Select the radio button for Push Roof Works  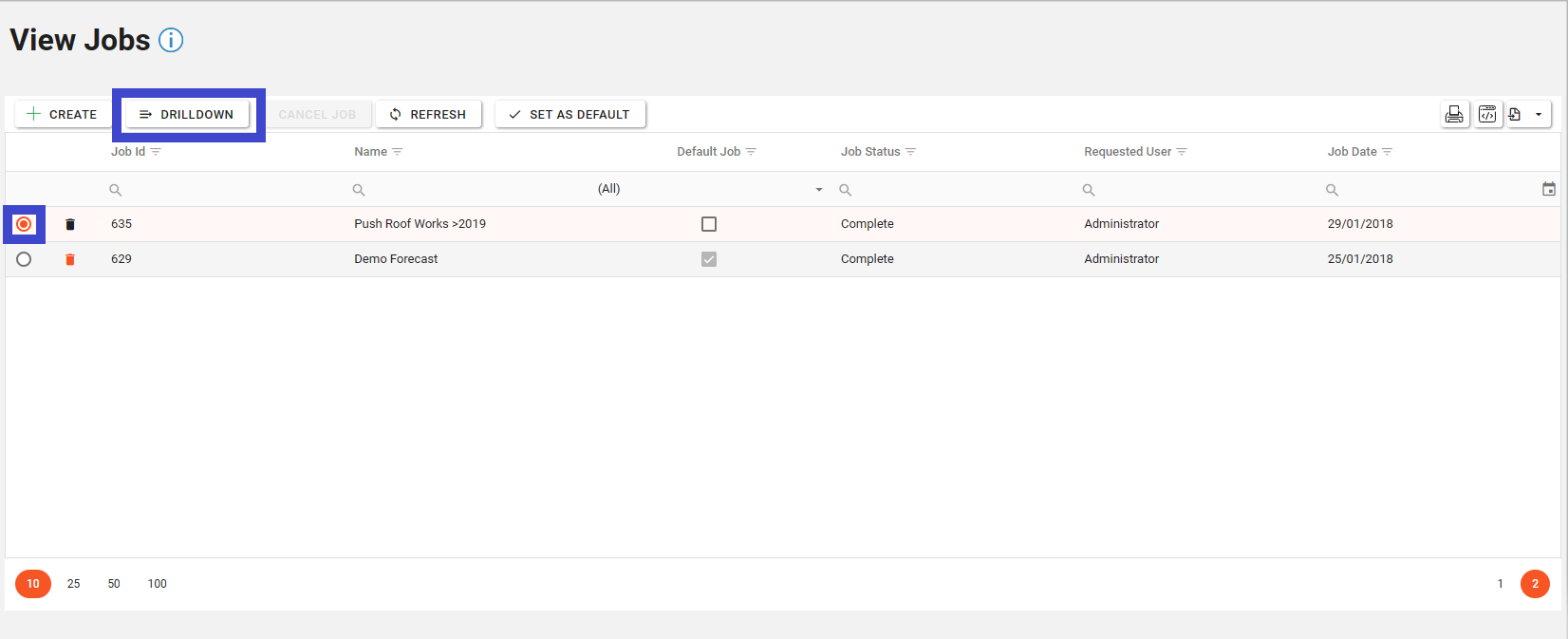tap(24, 224)
